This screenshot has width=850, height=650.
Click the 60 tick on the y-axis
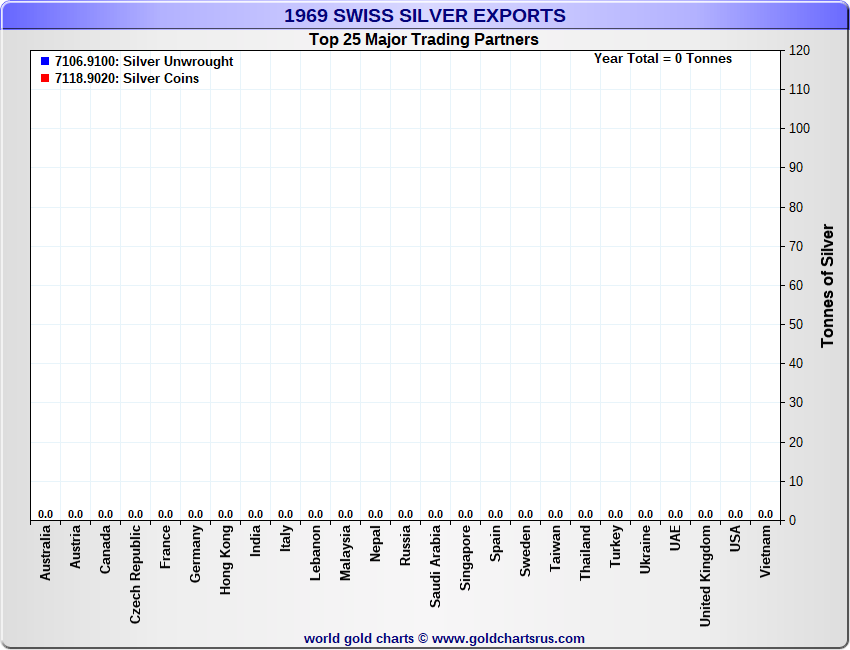(796, 285)
